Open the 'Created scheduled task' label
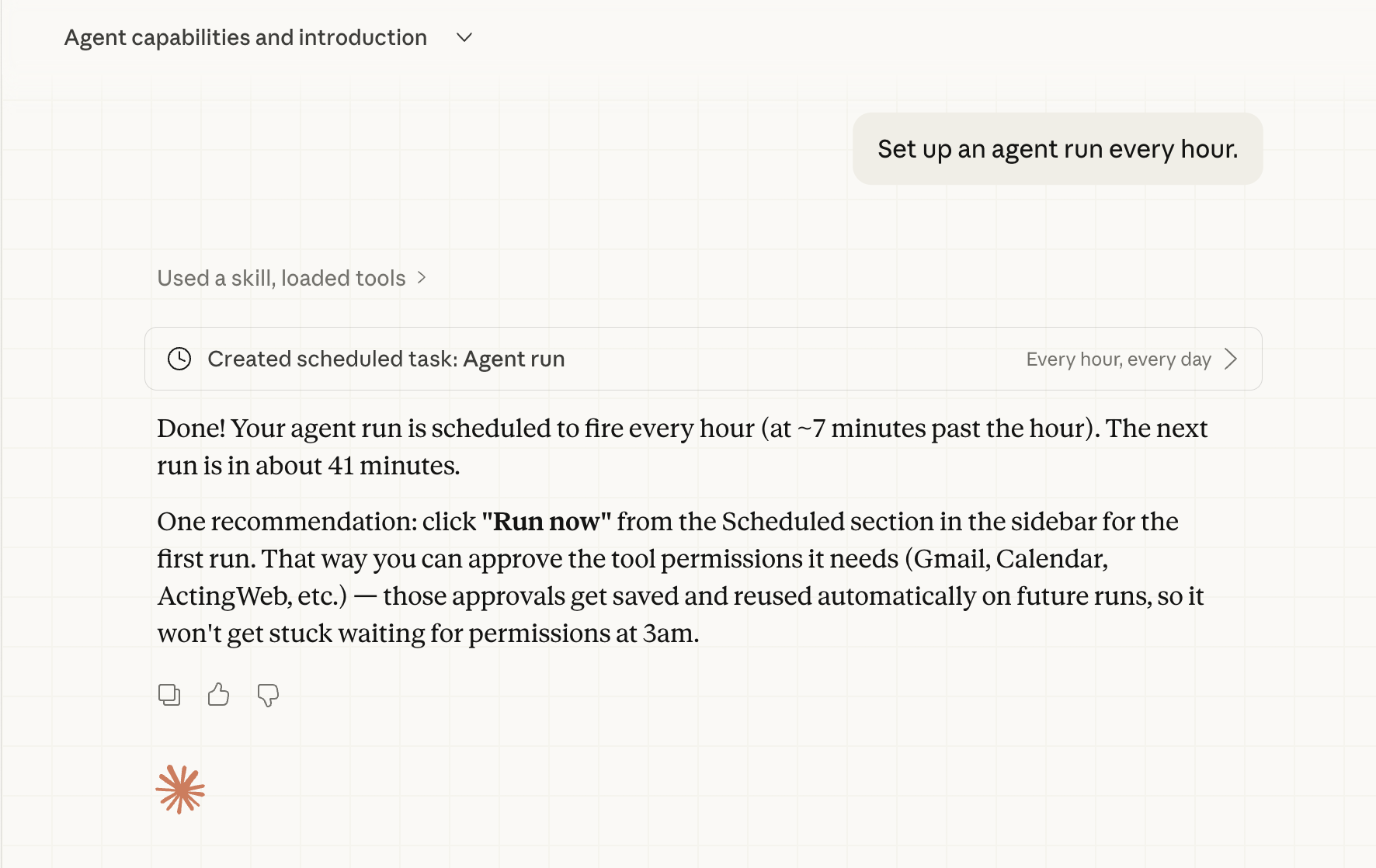 (x=332, y=359)
